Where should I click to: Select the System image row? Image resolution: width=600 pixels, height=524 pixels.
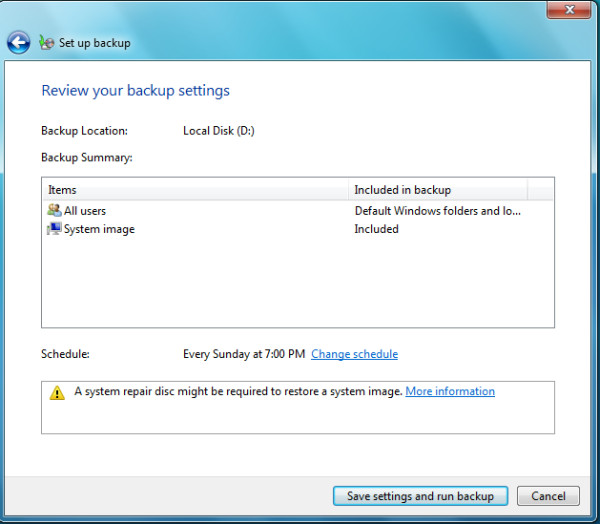(298, 229)
